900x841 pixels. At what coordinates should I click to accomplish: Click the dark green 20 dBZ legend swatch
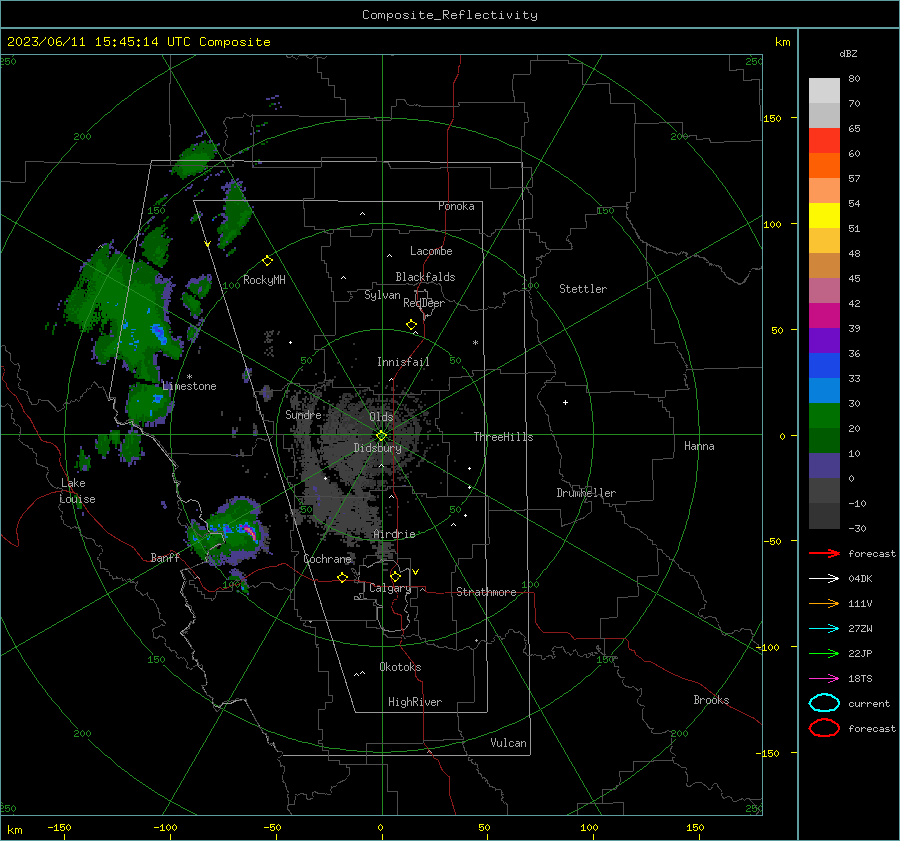click(824, 440)
